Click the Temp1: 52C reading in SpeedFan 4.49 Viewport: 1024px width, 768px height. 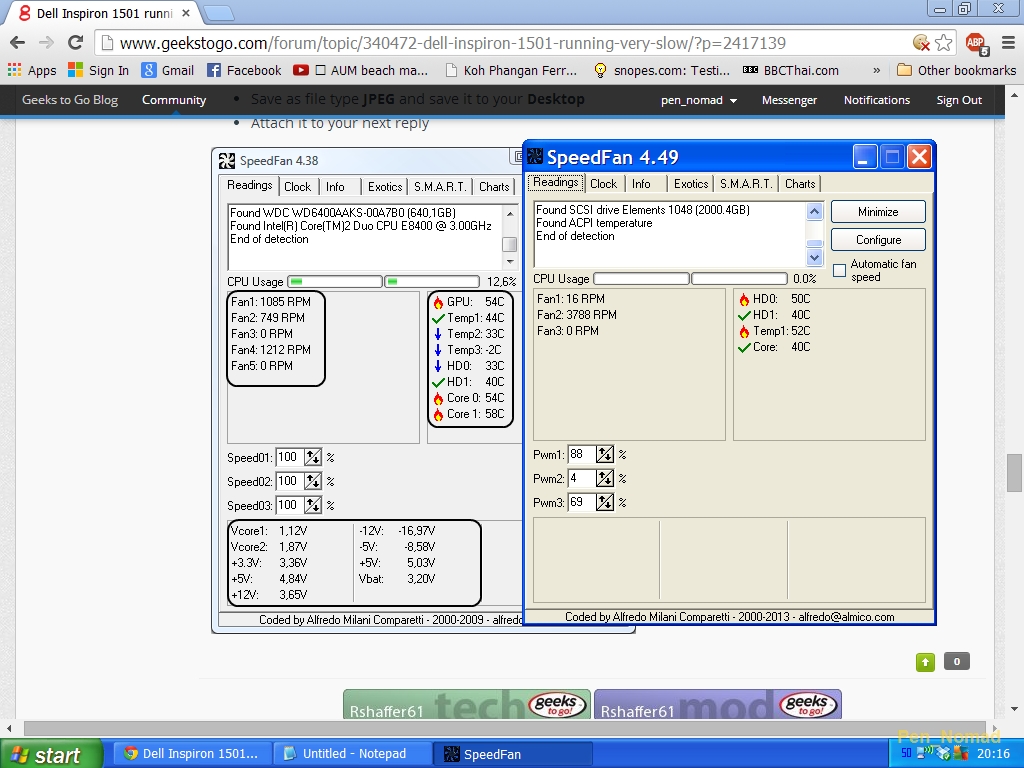775,330
